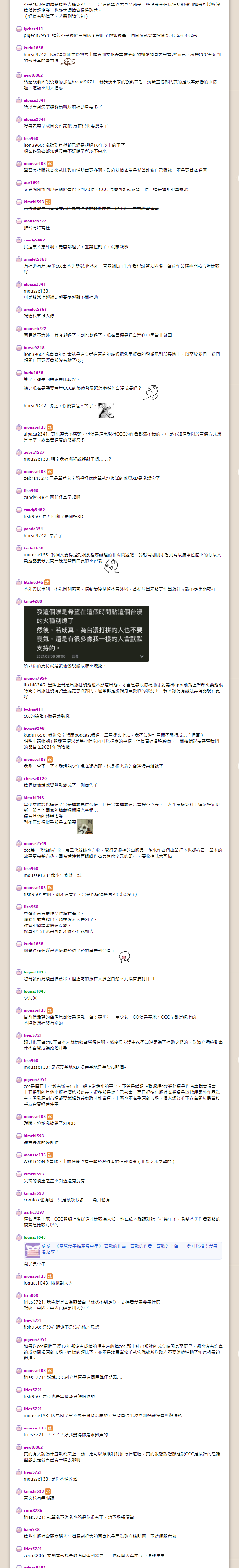Click the avatar icon next to king4288
The height and width of the screenshot is (1568, 239).
(x=19, y=601)
